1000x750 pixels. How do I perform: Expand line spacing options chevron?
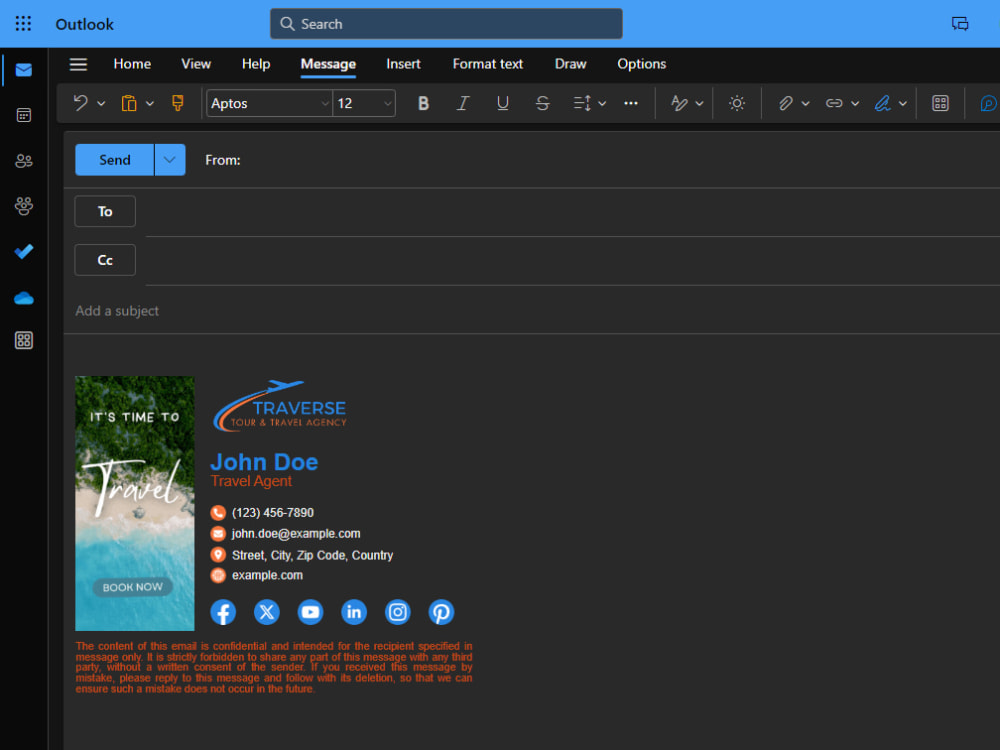click(x=602, y=103)
